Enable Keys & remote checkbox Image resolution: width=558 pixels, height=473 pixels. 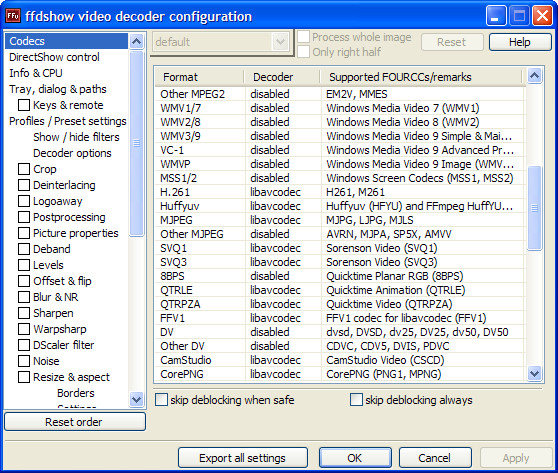[24, 105]
